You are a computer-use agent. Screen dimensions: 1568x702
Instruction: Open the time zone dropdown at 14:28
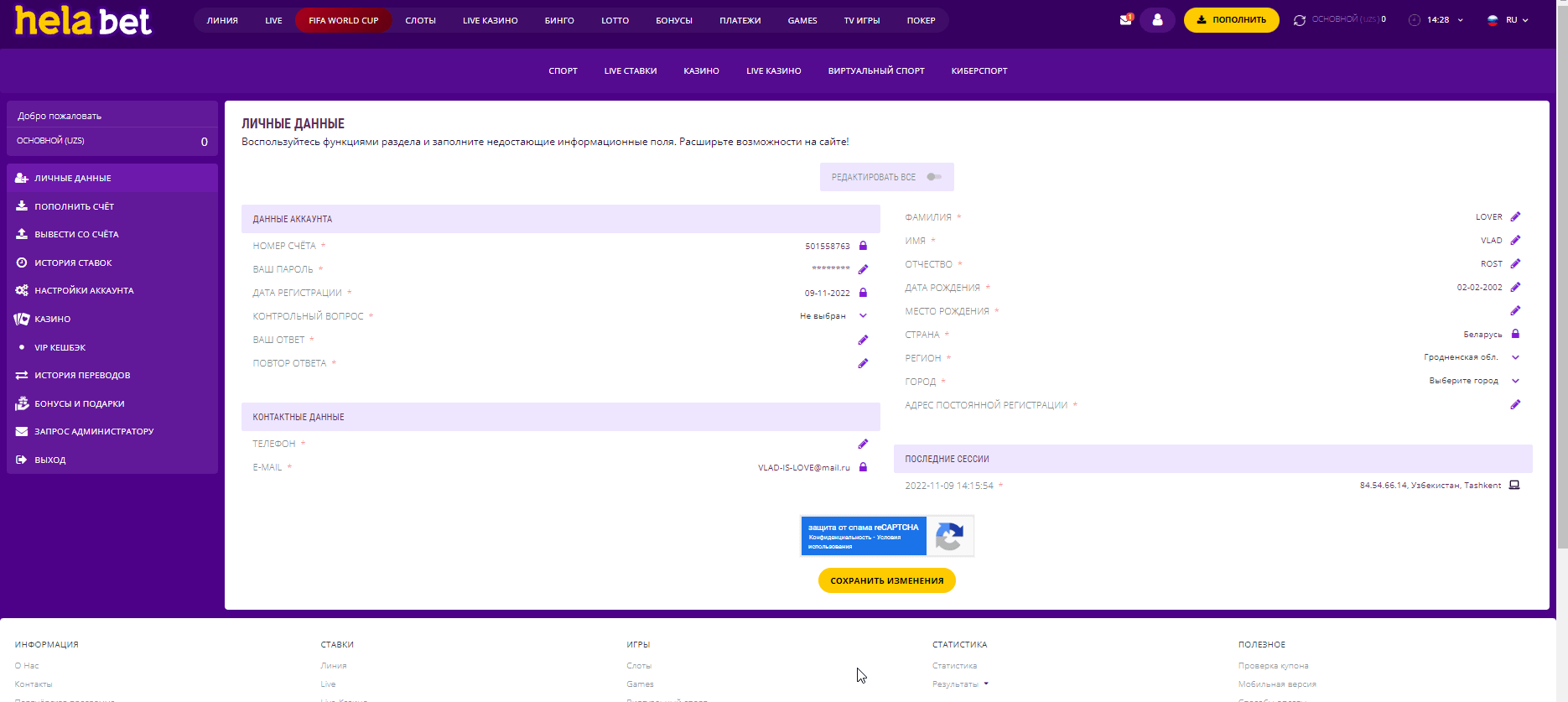pos(1437,20)
